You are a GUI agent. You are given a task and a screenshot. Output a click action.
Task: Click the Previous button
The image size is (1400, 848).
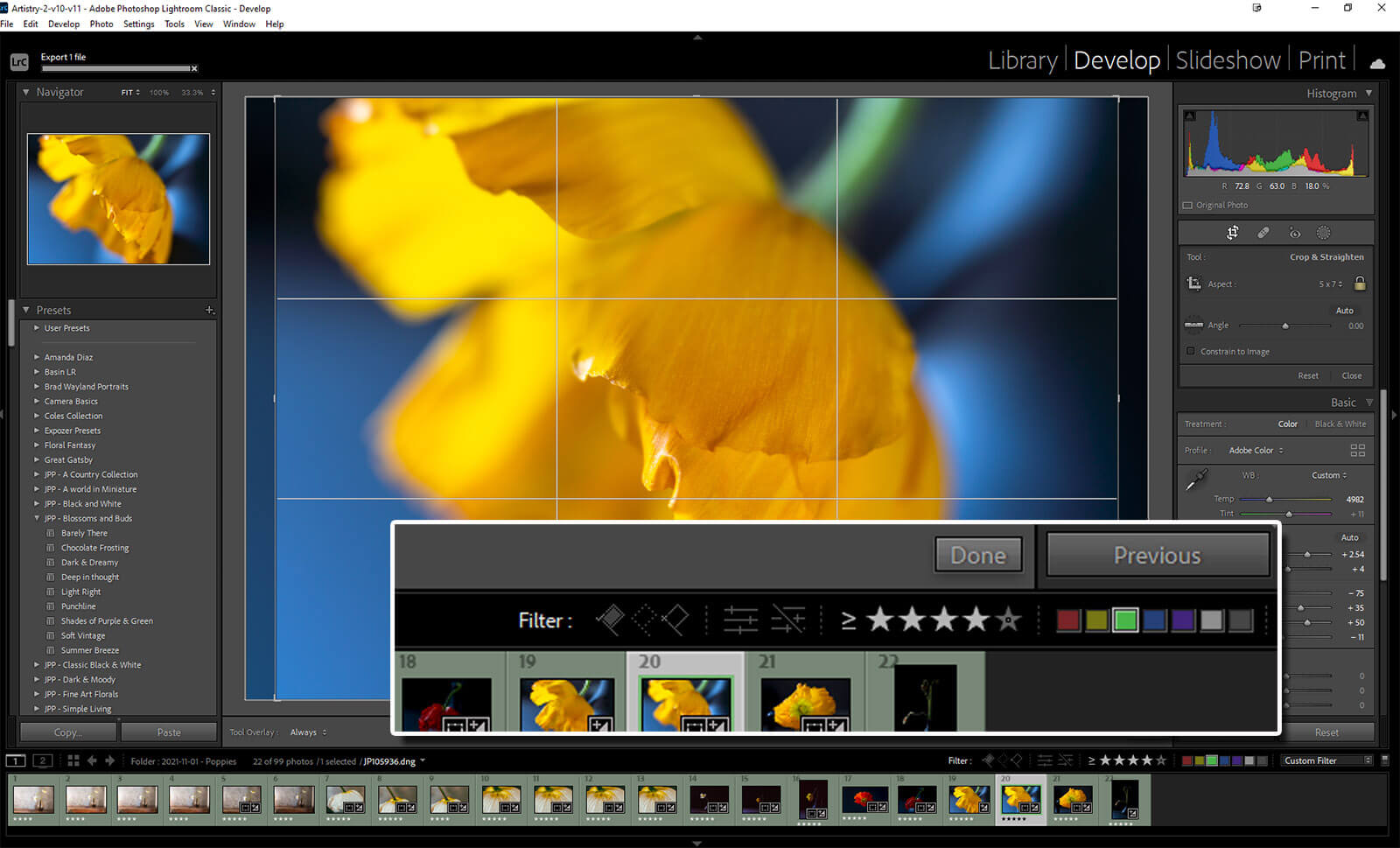coord(1157,555)
